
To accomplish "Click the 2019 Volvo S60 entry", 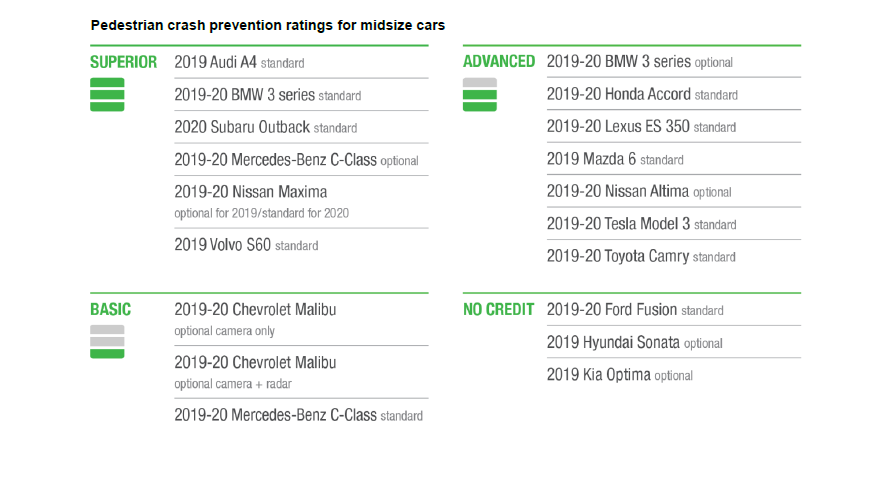I will pyautogui.click(x=246, y=245).
